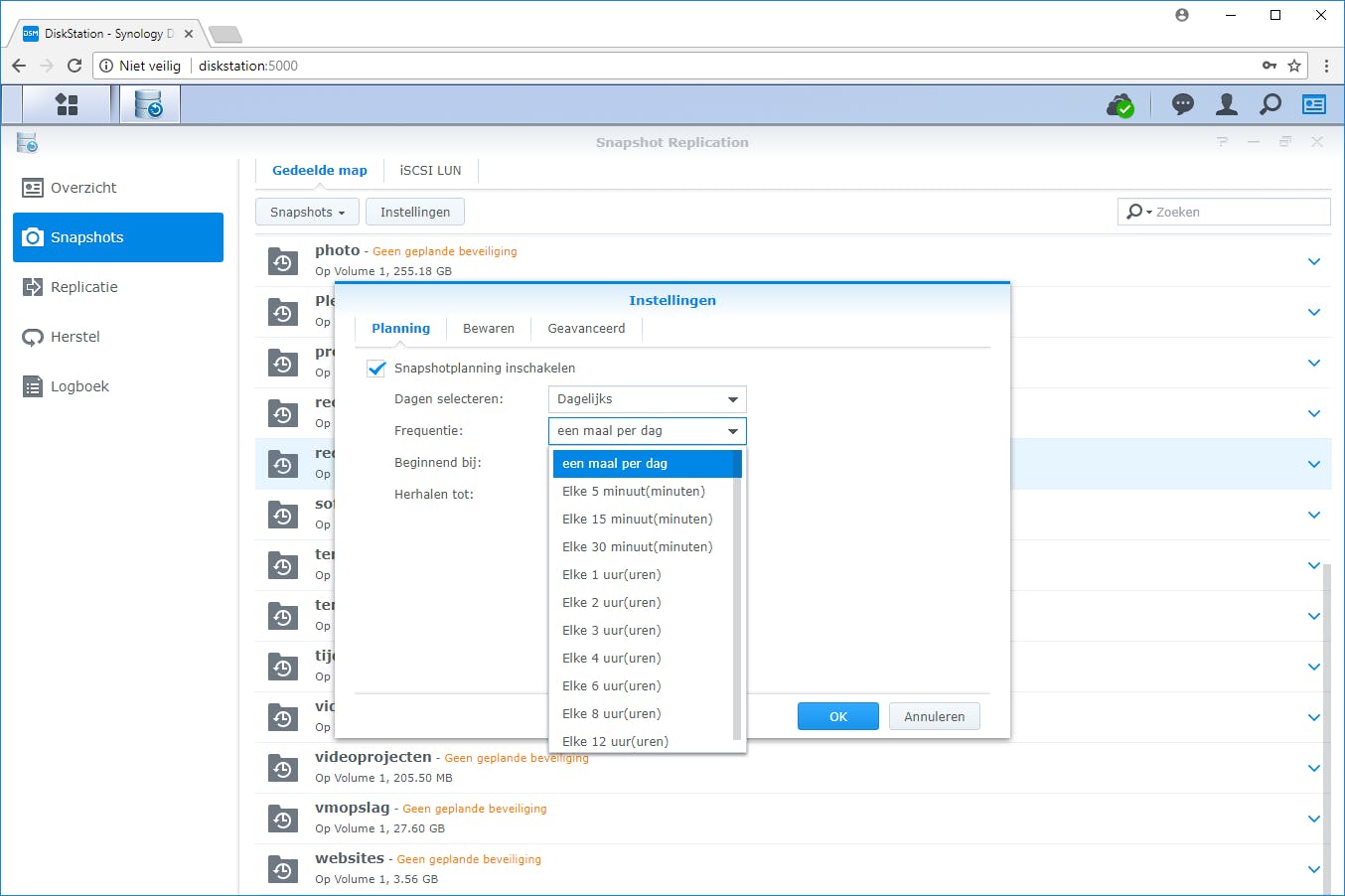Click the Zoeken search field
Screen dimensions: 1345x896
pyautogui.click(x=1237, y=212)
